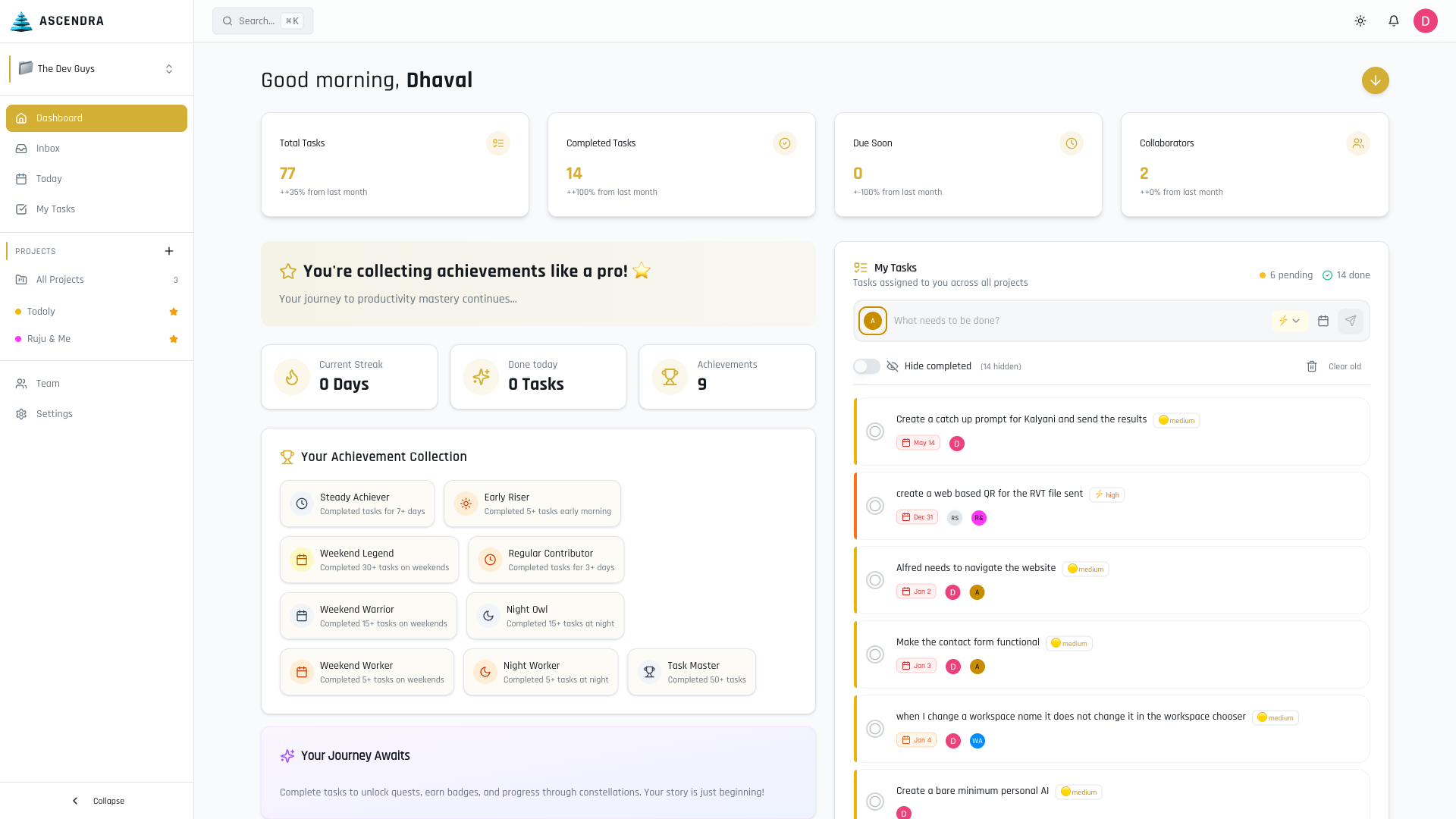This screenshot has height=819, width=1456.
Task: Open All Projects link
Action: 60,280
